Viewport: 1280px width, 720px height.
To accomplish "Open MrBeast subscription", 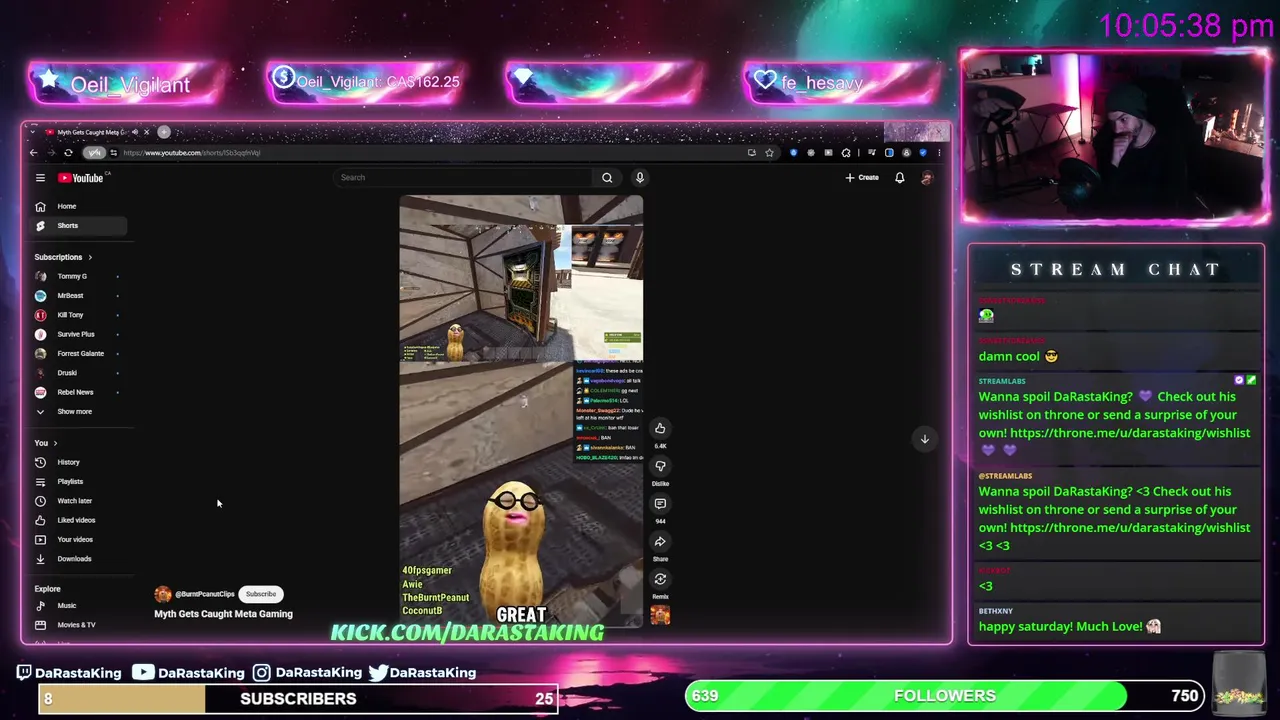I will 78,296.
